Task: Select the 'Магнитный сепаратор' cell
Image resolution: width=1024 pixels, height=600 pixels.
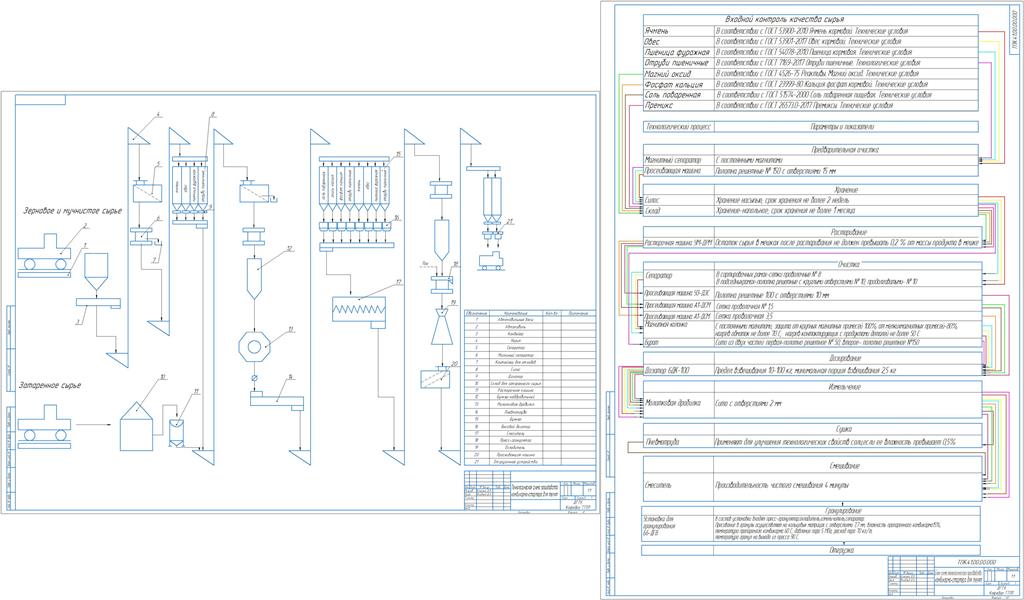Action: click(679, 160)
